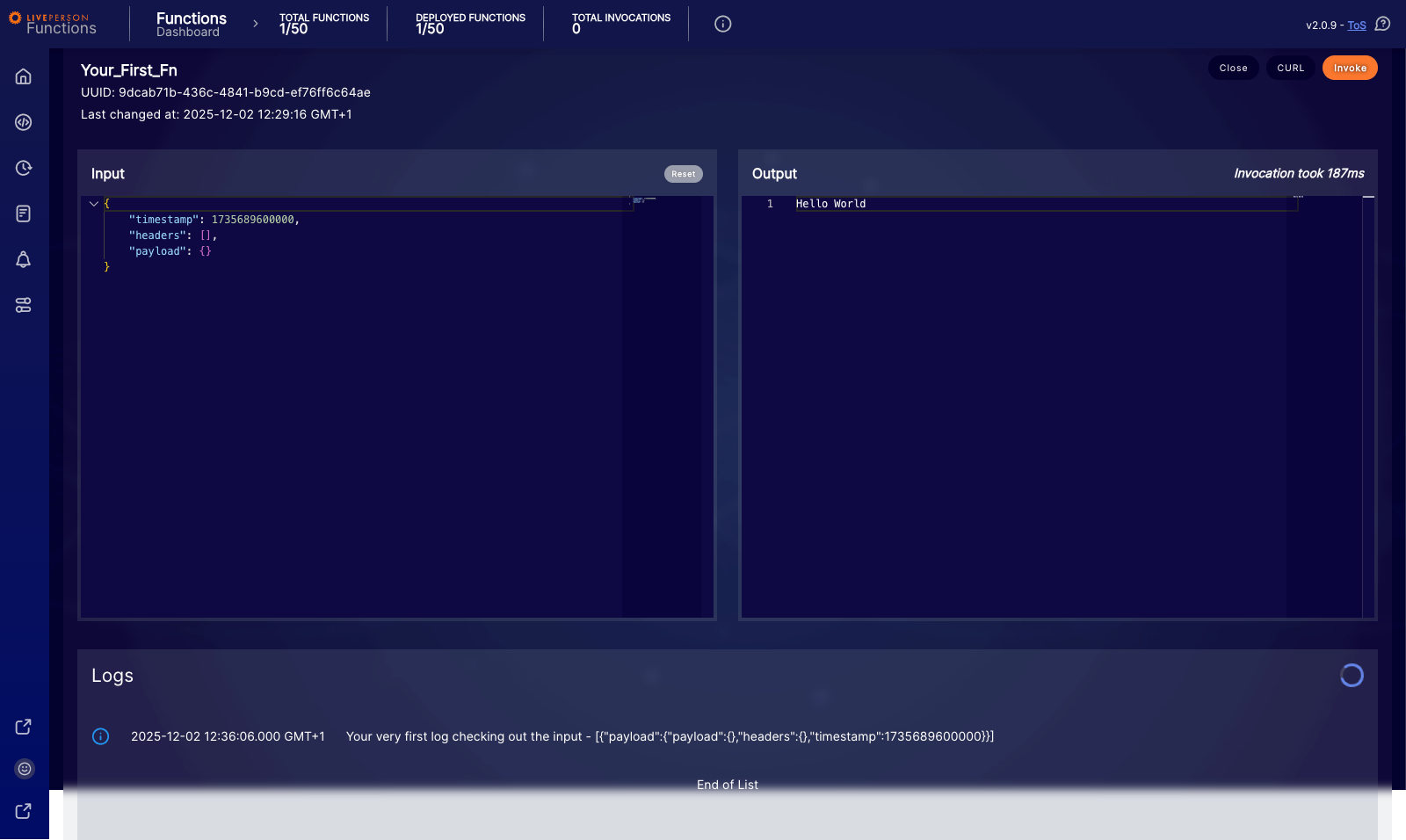Collapse the JSON object in the Input editor
Screen dimensions: 1406x840
click(x=94, y=203)
